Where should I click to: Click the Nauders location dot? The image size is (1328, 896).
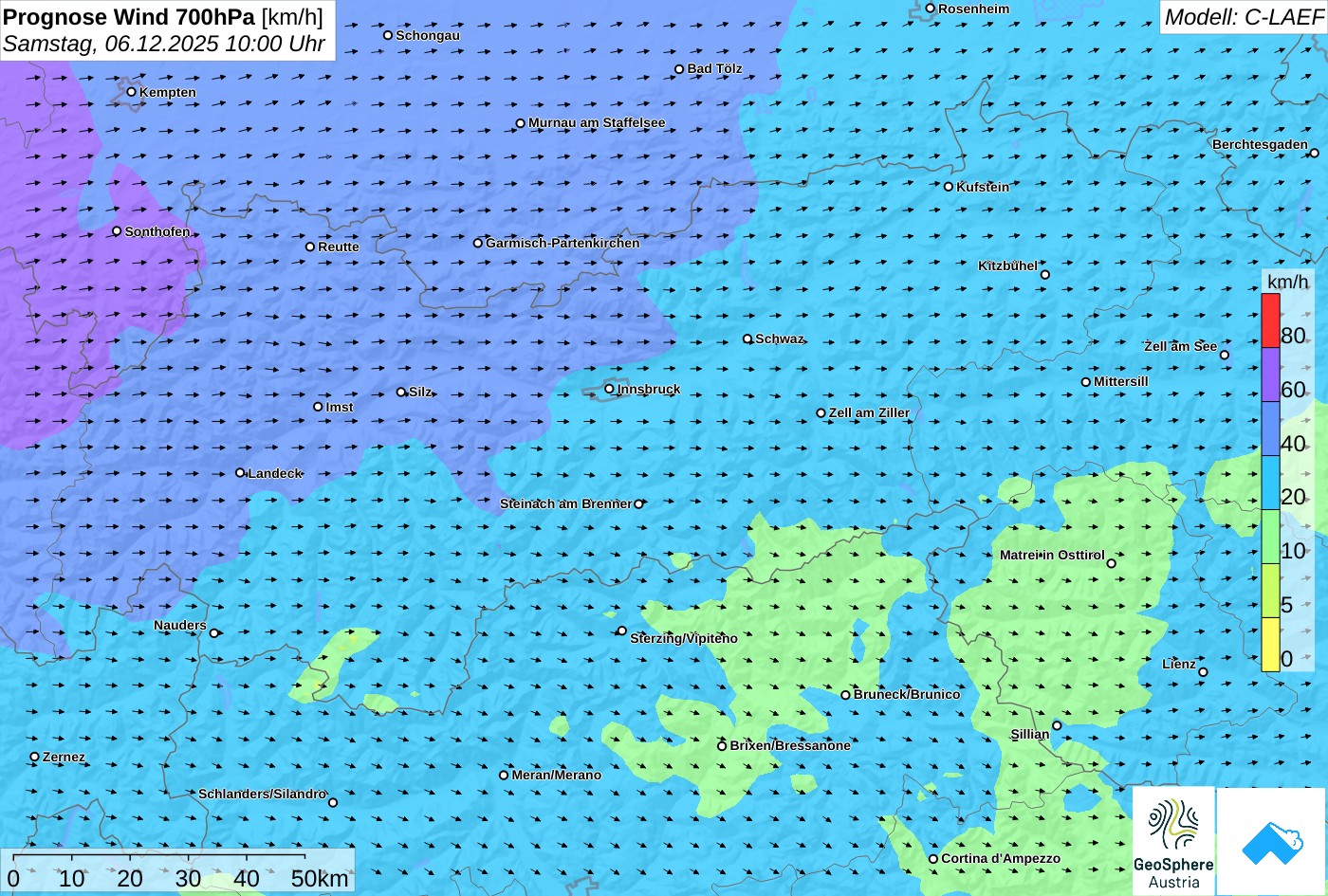[214, 633]
